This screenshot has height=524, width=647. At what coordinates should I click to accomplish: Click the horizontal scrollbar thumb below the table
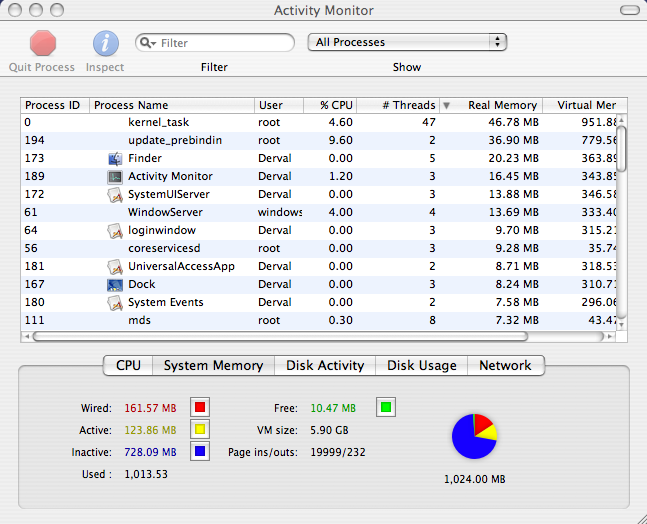coord(281,337)
